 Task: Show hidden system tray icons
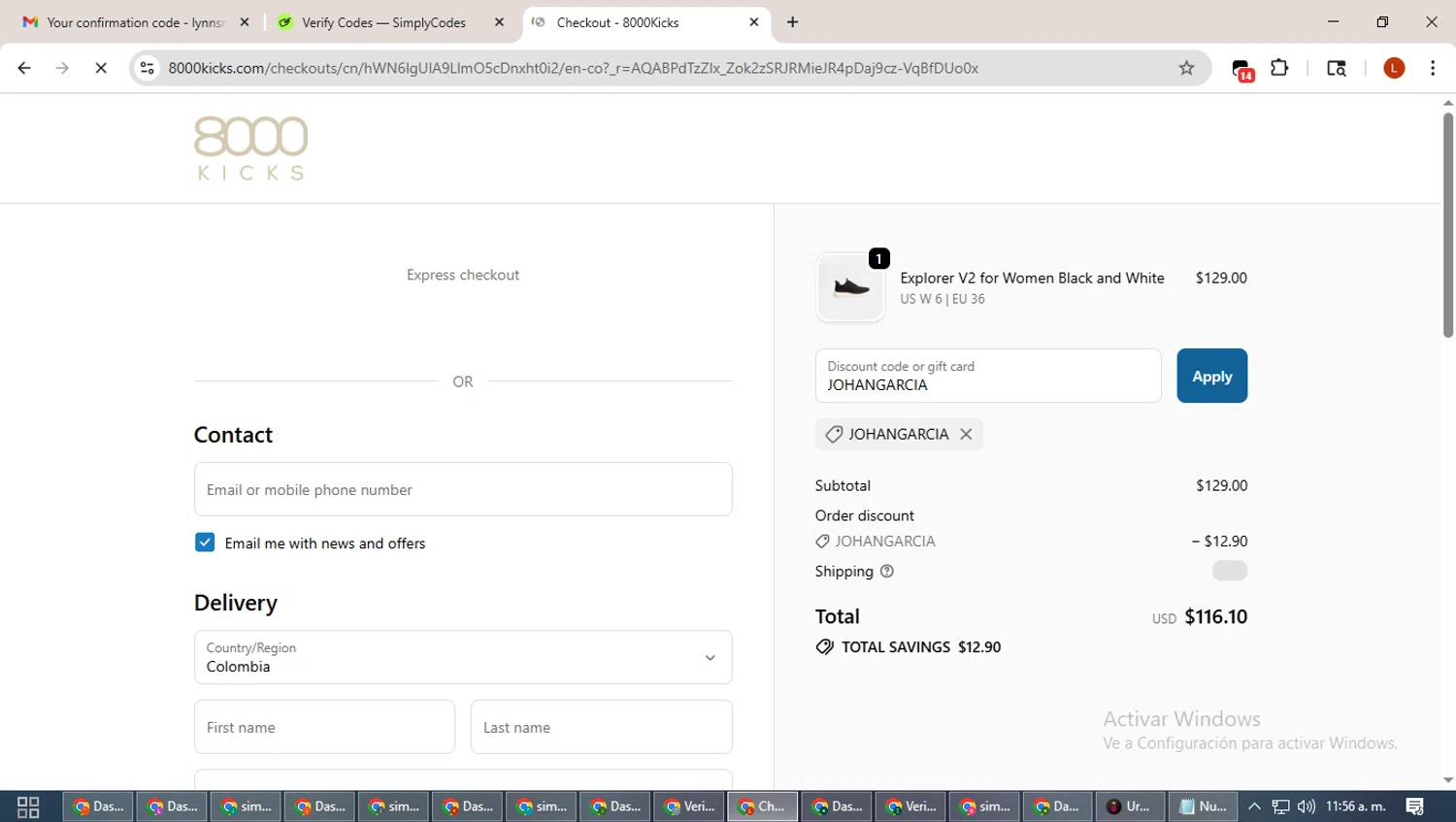(1254, 806)
